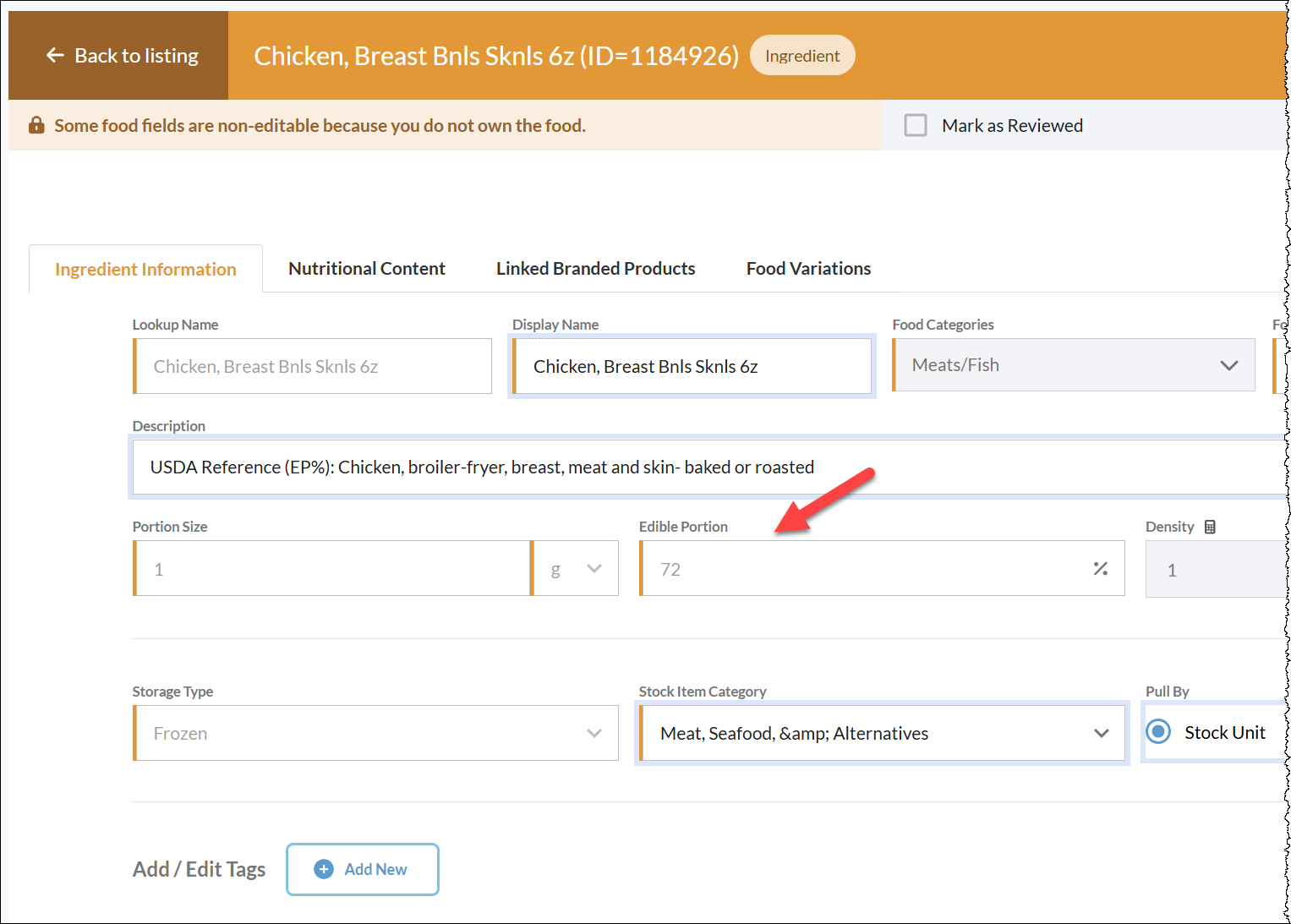
Task: Click the lock icon in warning banner
Action: point(36,126)
